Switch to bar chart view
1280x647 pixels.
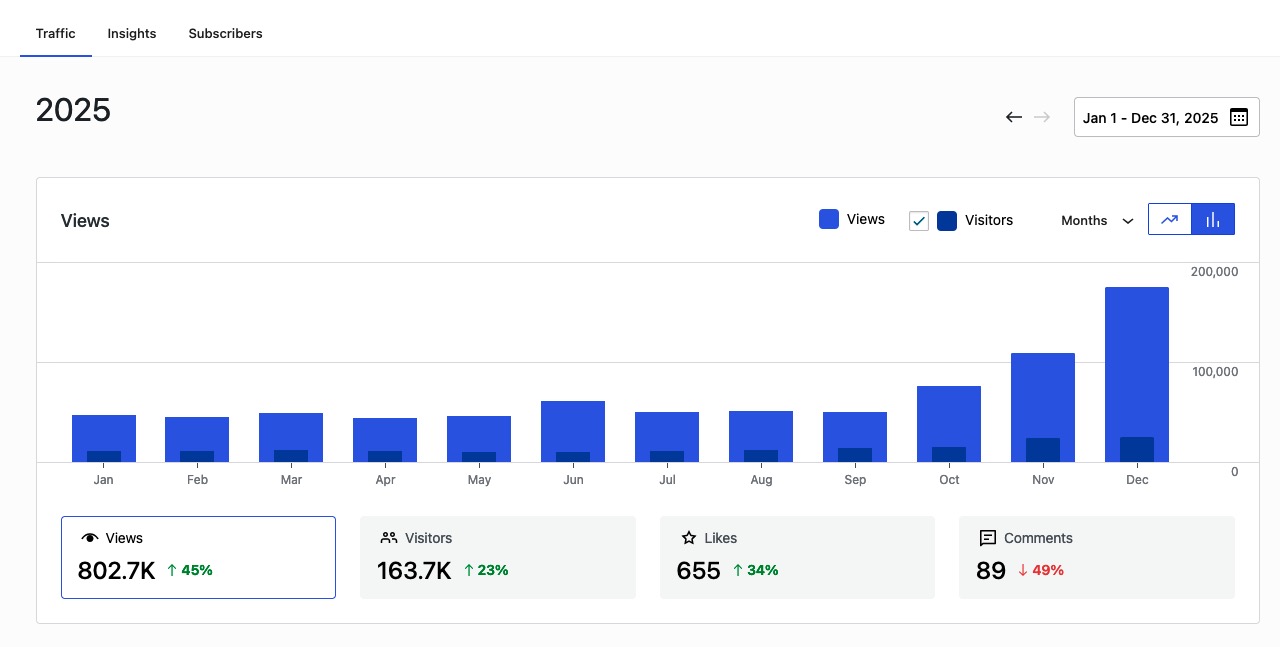[1213, 220]
